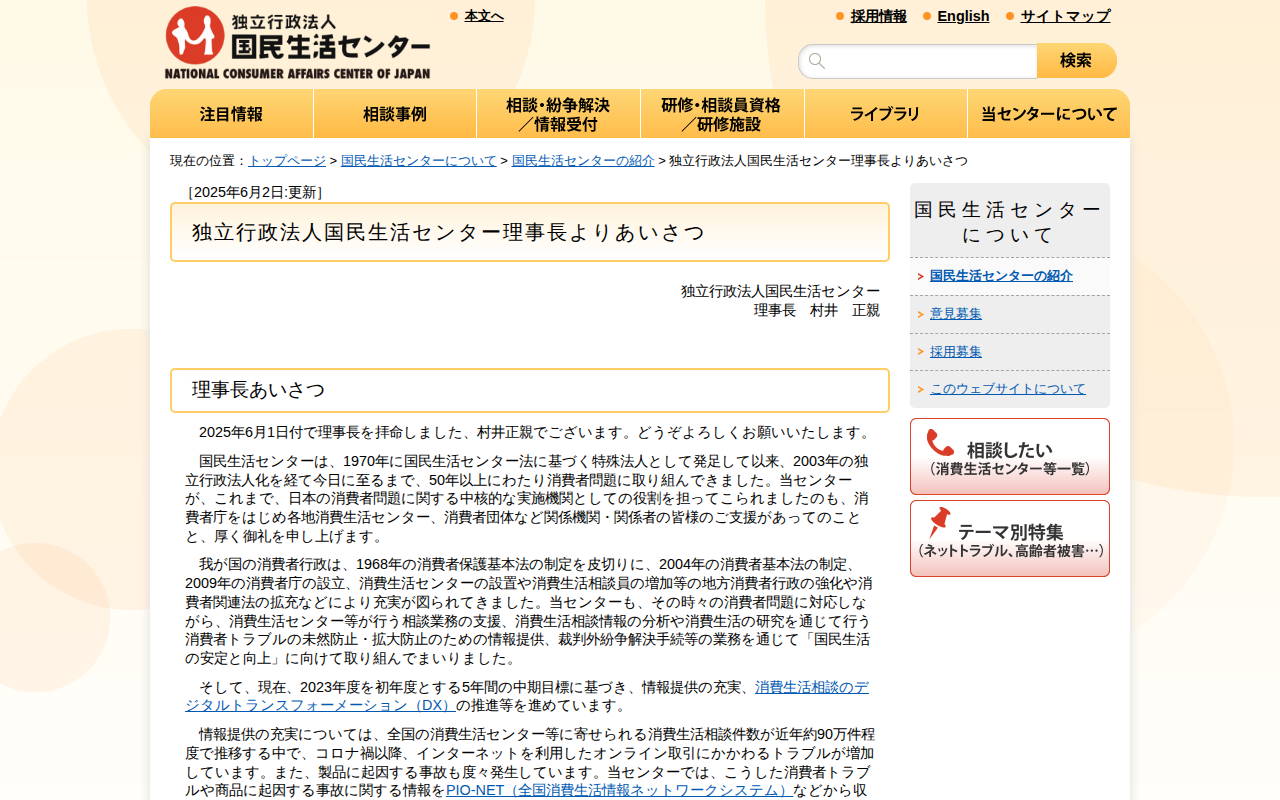Open 研修・相談員資格／研修施設 navigation tab

[x=722, y=114]
